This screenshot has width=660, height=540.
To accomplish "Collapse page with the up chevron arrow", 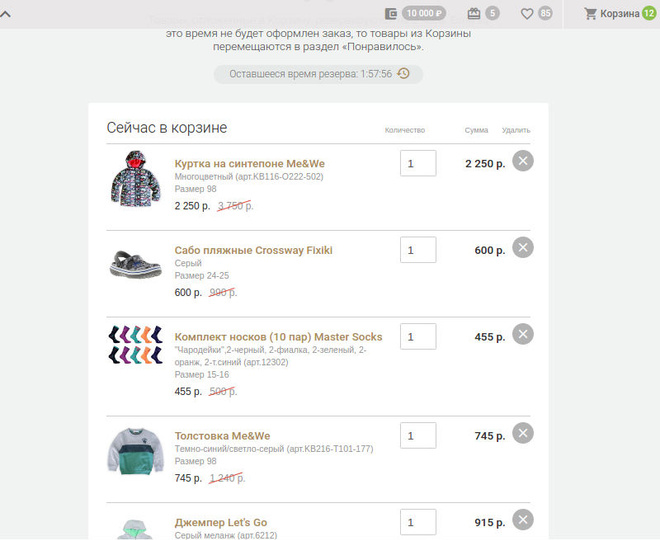I will point(5,14).
